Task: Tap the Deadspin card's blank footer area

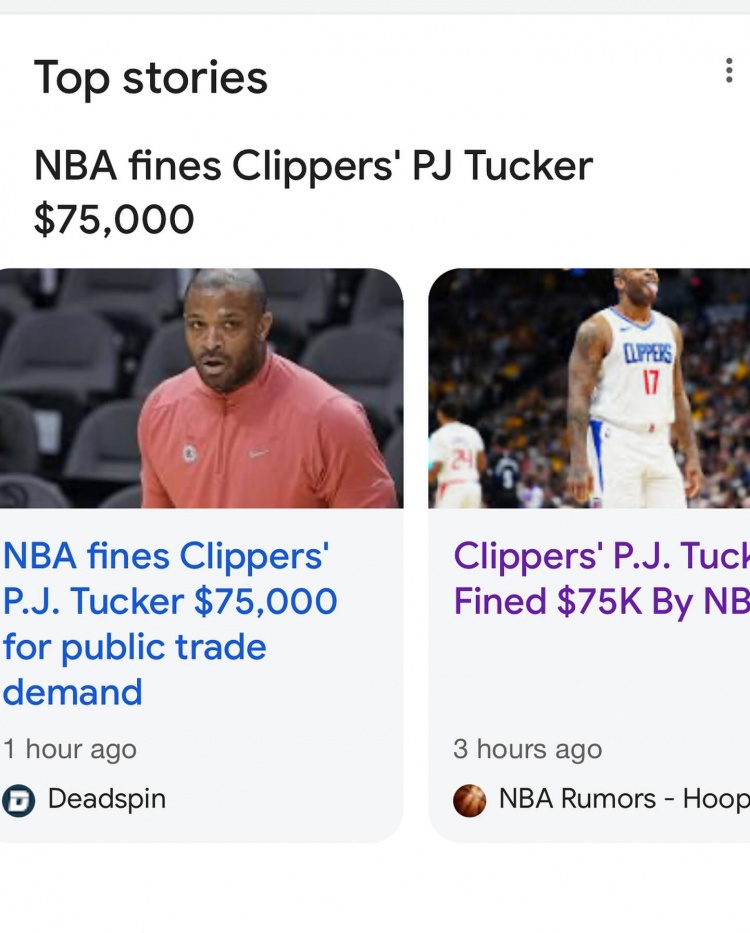Action: point(201,830)
